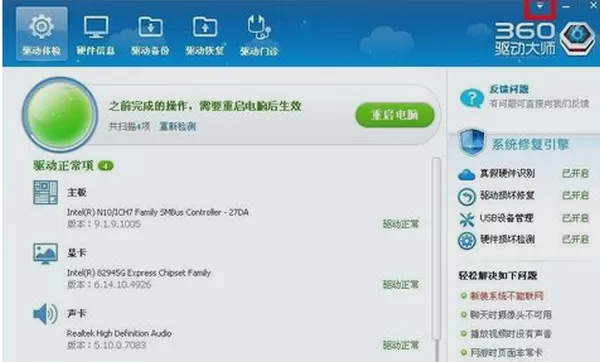Switch to the 驱动恢复 tab

[205, 34]
